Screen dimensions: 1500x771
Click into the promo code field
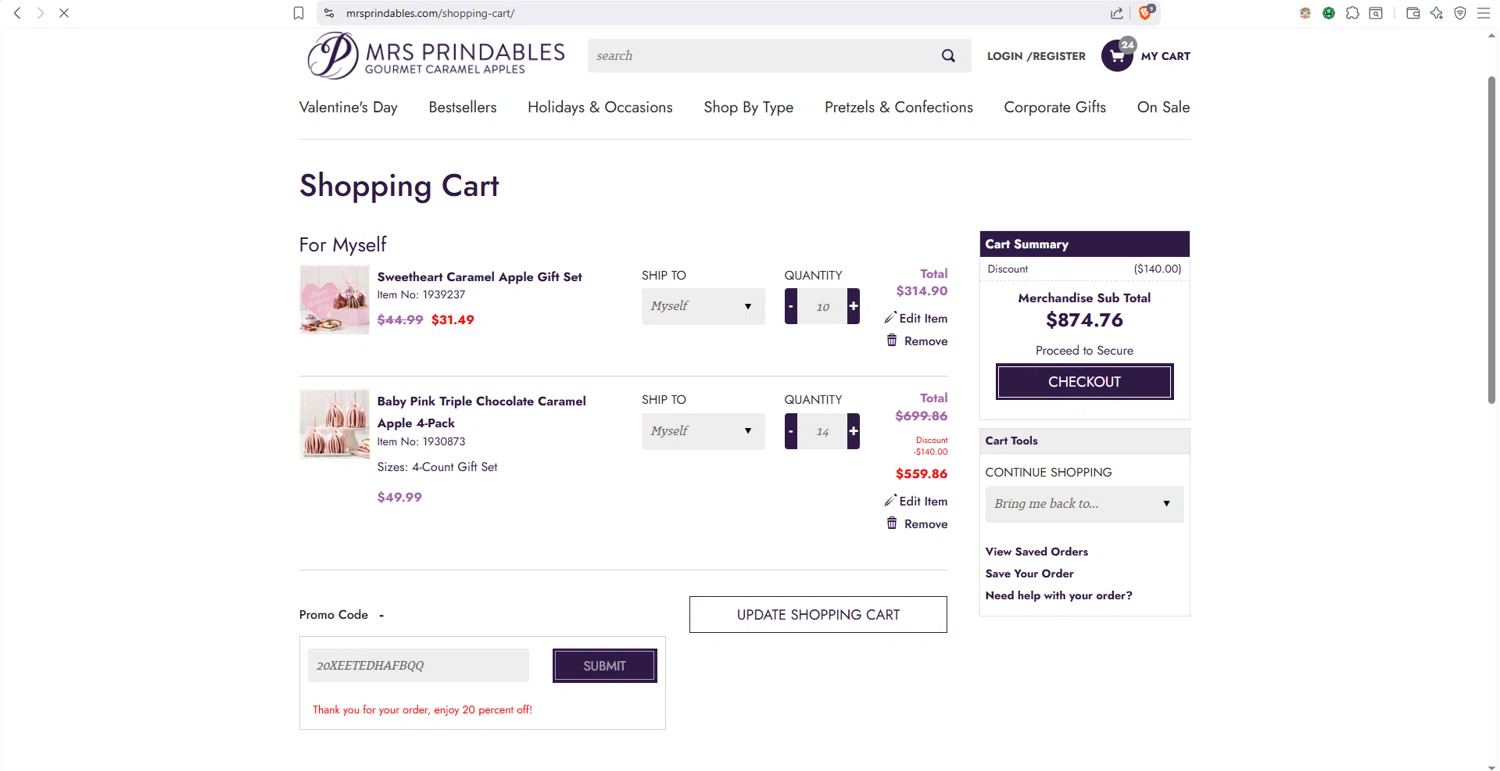pyautogui.click(x=418, y=665)
